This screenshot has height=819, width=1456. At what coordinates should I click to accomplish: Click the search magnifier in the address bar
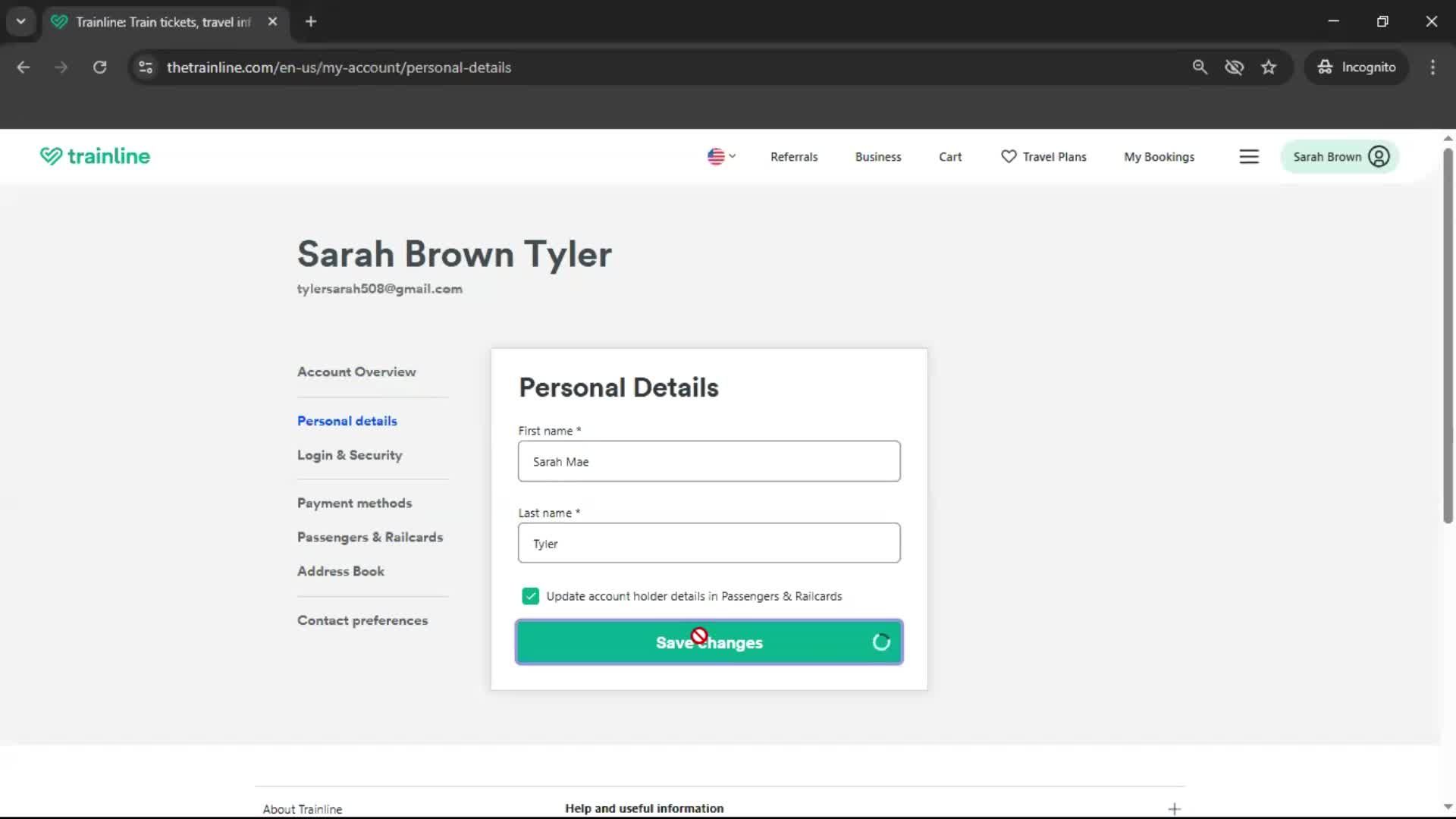point(1200,67)
